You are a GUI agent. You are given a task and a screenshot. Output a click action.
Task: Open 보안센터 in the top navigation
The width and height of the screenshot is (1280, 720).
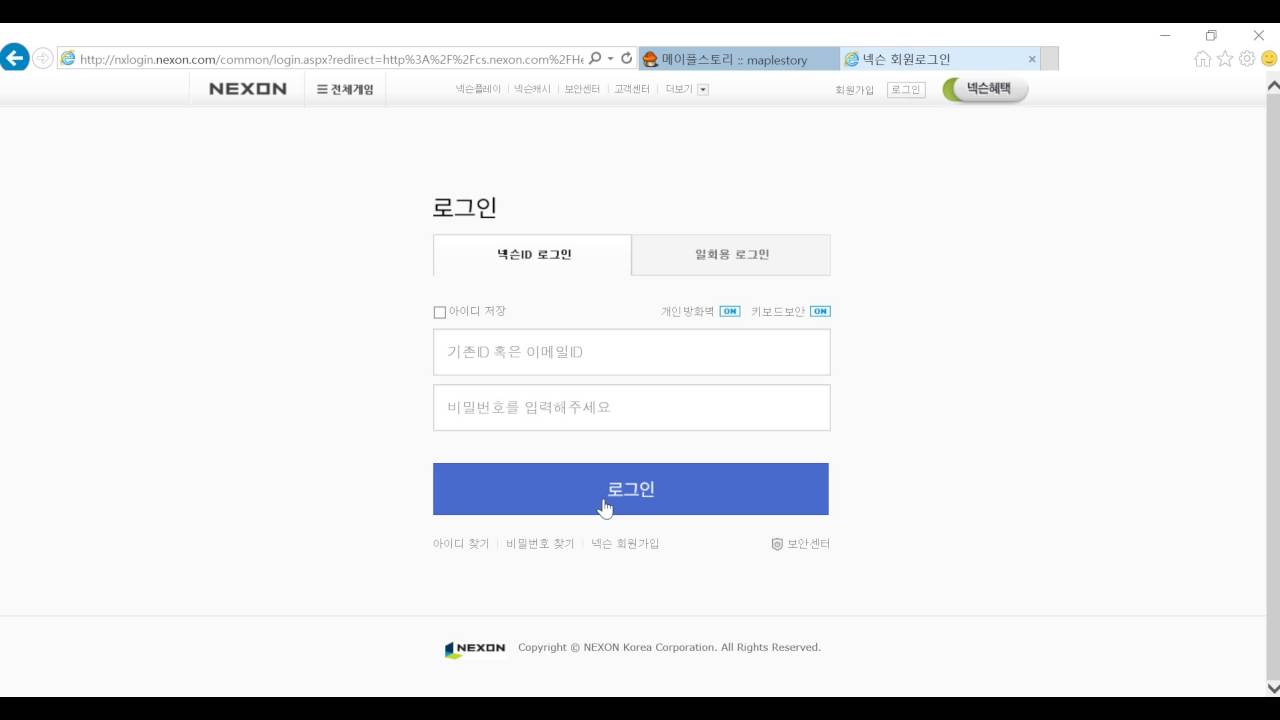tap(582, 89)
